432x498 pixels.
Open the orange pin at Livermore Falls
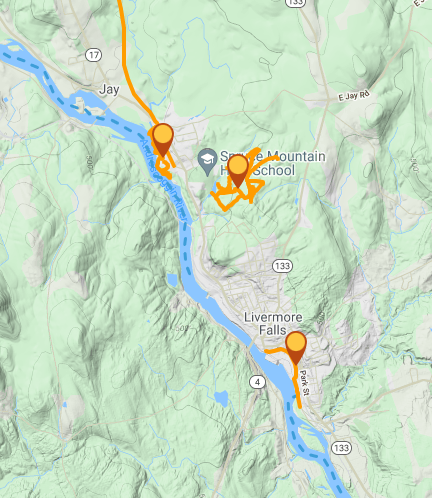click(296, 347)
